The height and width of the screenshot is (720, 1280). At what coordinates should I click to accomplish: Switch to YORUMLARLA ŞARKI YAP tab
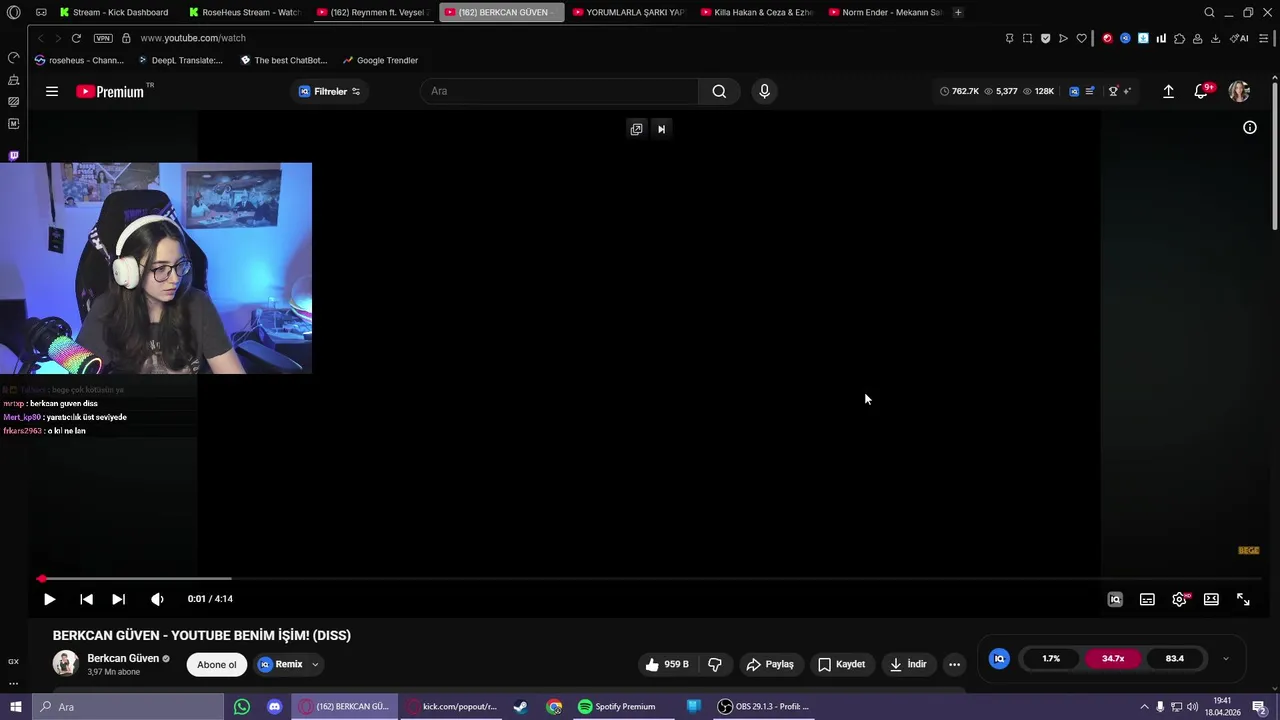point(628,12)
